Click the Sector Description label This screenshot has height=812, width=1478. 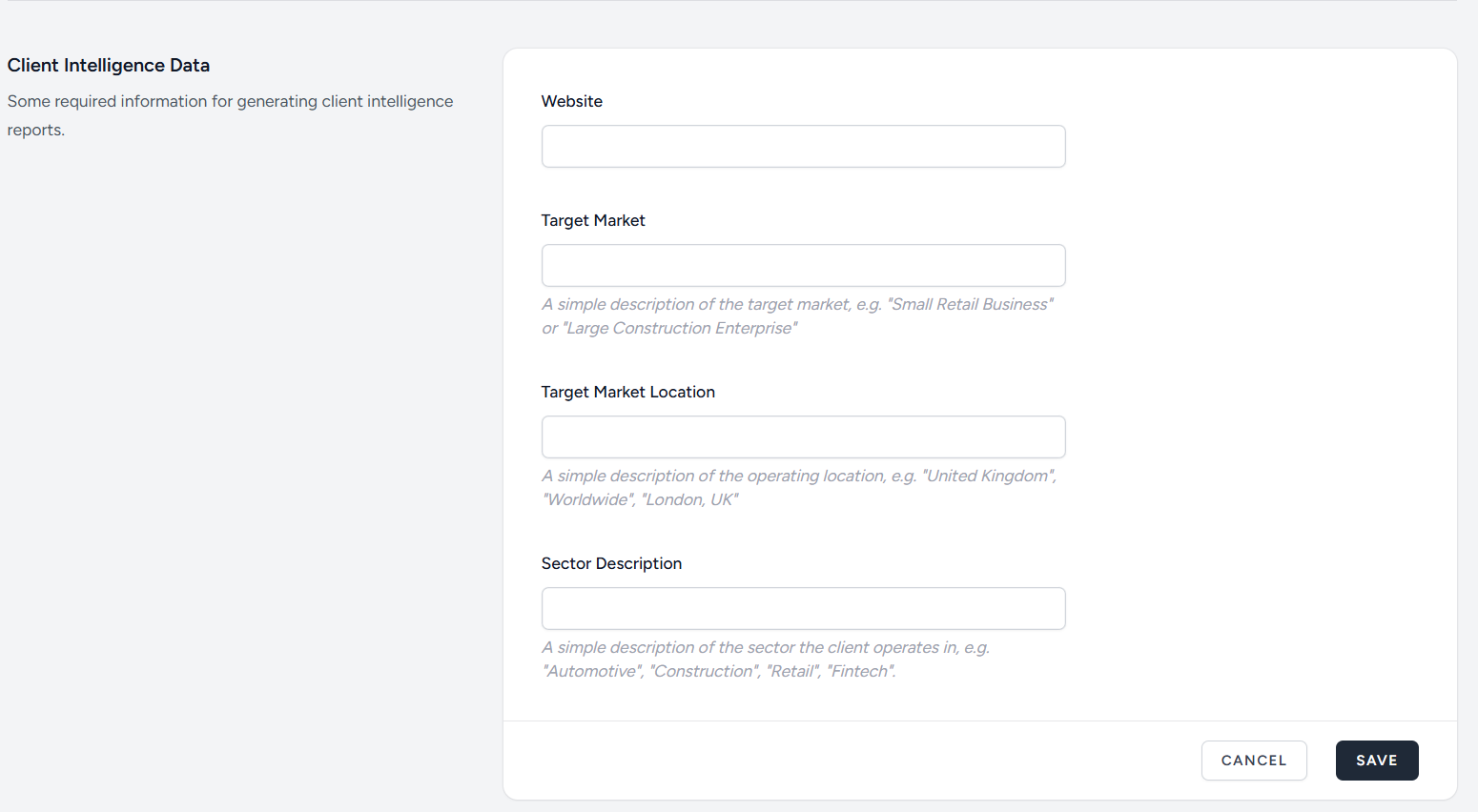click(611, 563)
